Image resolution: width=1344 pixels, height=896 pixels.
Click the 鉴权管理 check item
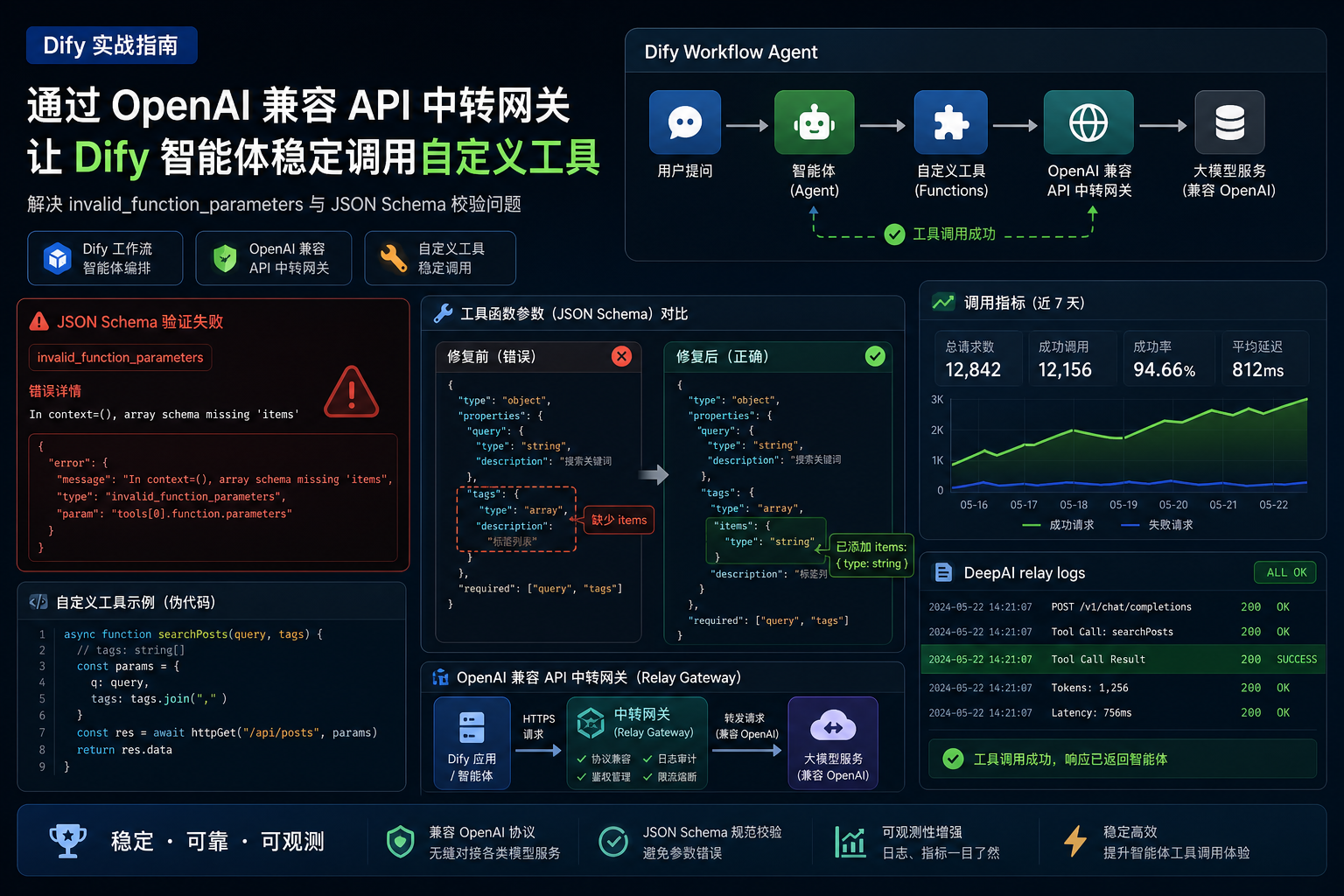pyautogui.click(x=604, y=776)
